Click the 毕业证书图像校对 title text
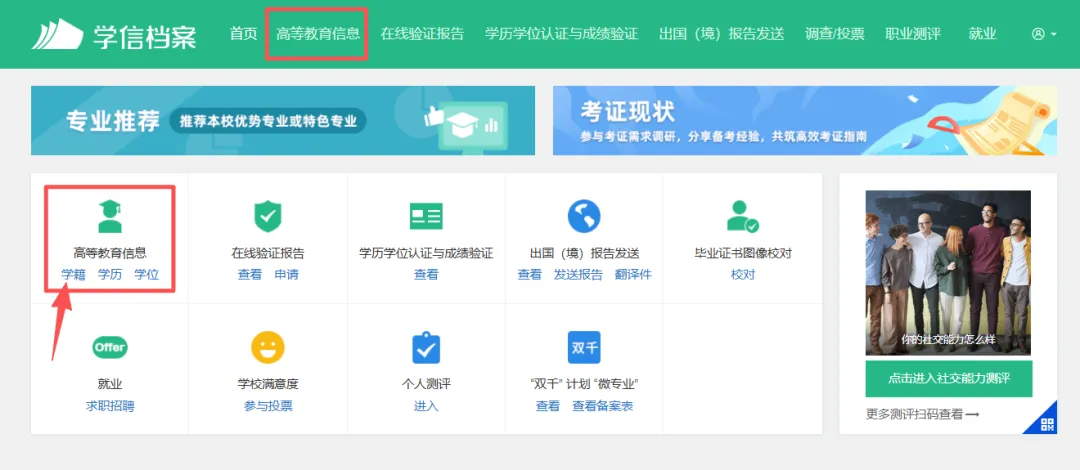This screenshot has height=470, width=1080. 742,253
